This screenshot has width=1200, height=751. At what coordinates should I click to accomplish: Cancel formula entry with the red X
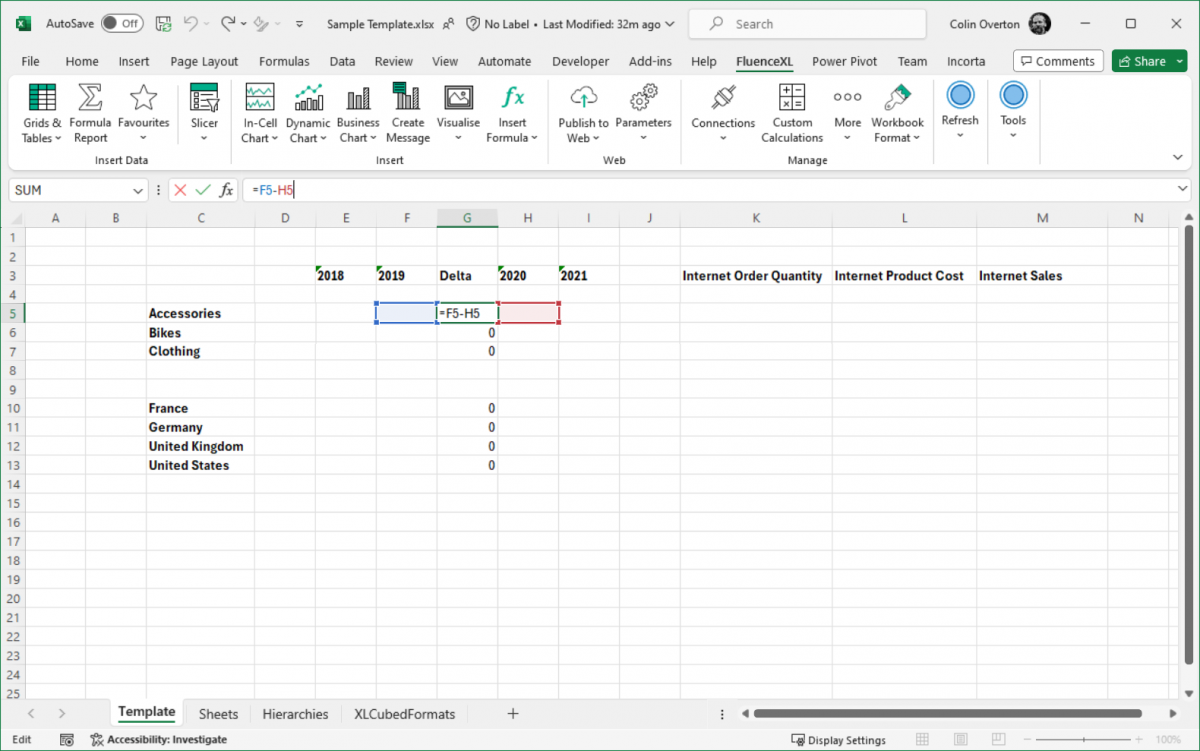[178, 189]
